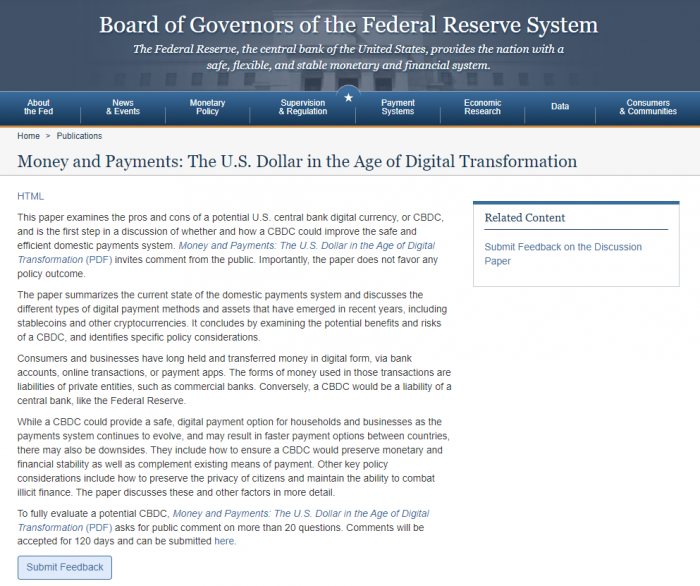Image resolution: width=700 pixels, height=586 pixels.
Task: Open the Supervision & Regulation menu
Action: [x=303, y=107]
